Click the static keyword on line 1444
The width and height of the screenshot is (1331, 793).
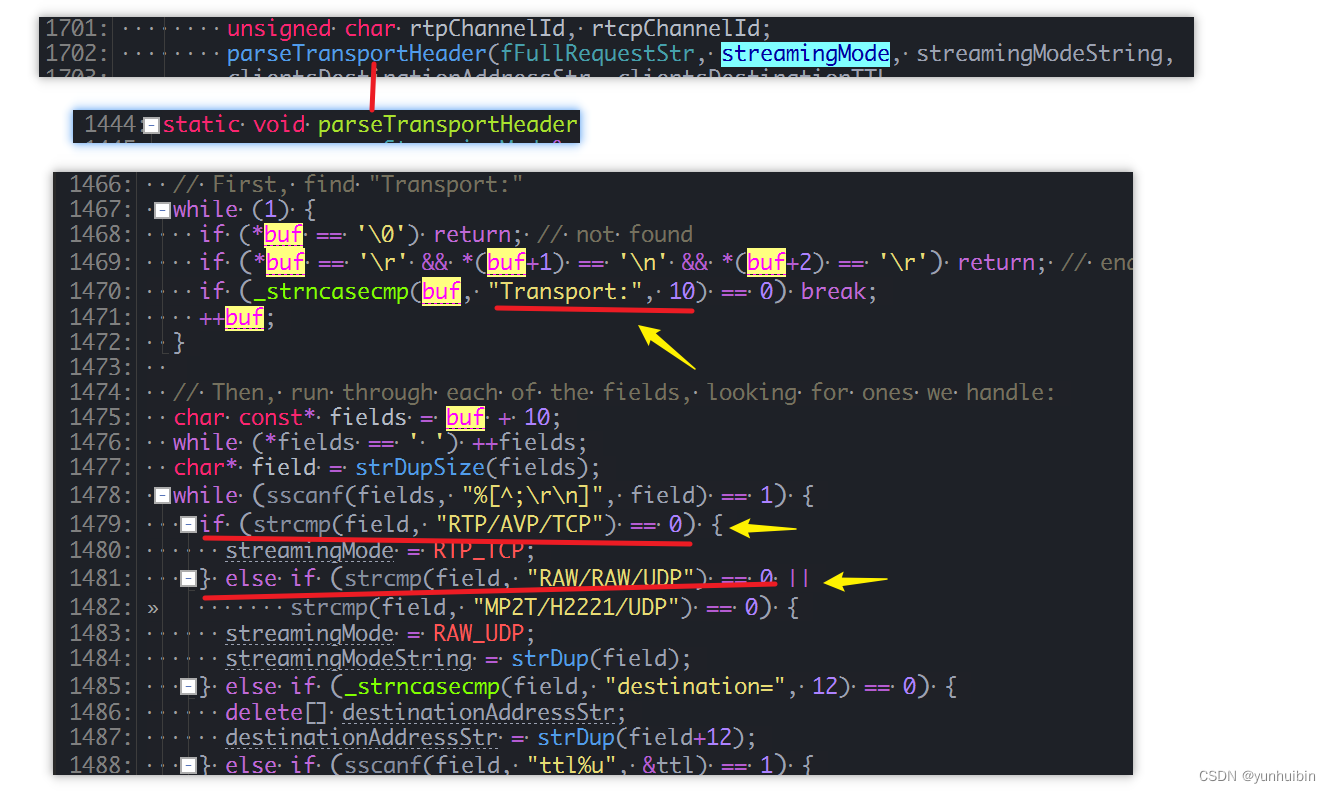201,125
